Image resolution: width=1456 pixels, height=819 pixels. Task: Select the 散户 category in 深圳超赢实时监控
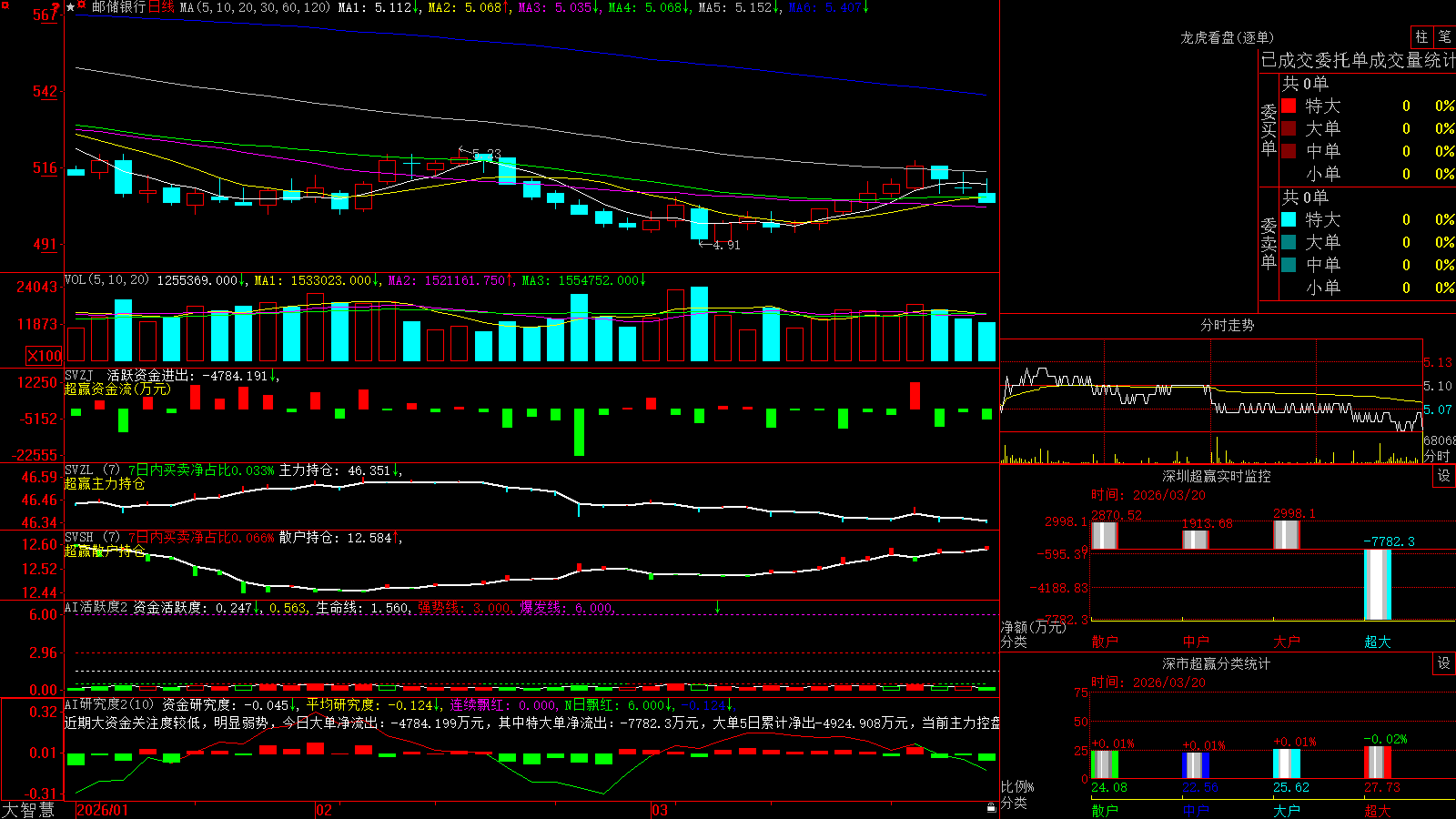point(1104,642)
